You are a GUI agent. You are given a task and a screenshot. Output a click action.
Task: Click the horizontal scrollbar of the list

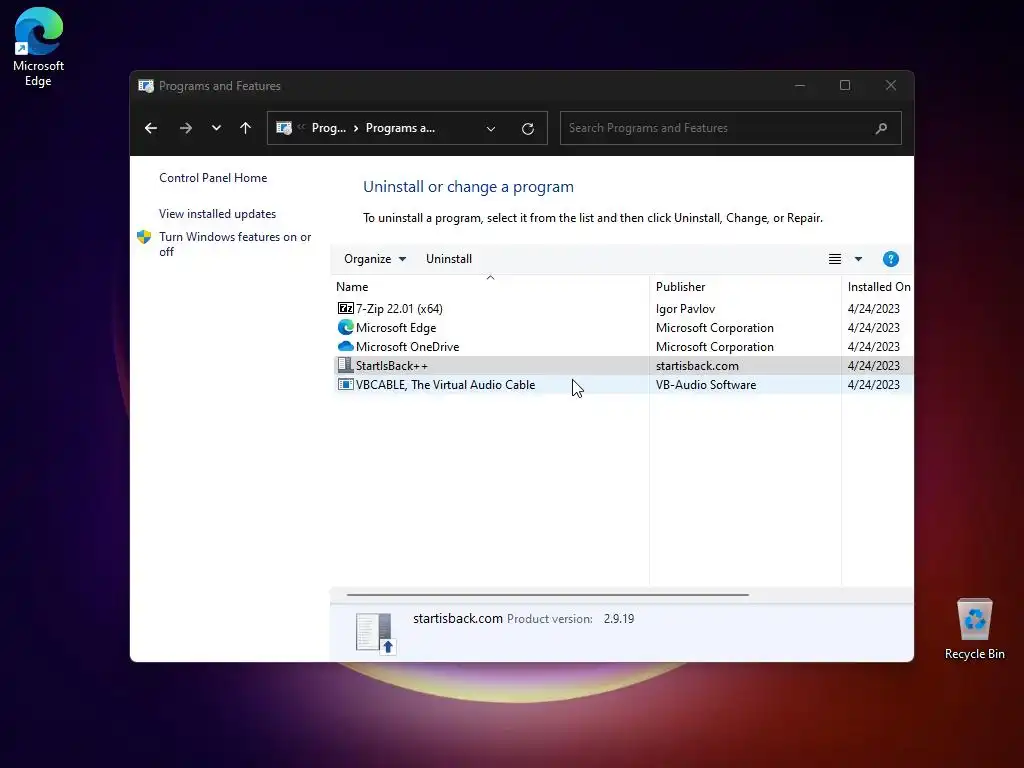pos(547,595)
